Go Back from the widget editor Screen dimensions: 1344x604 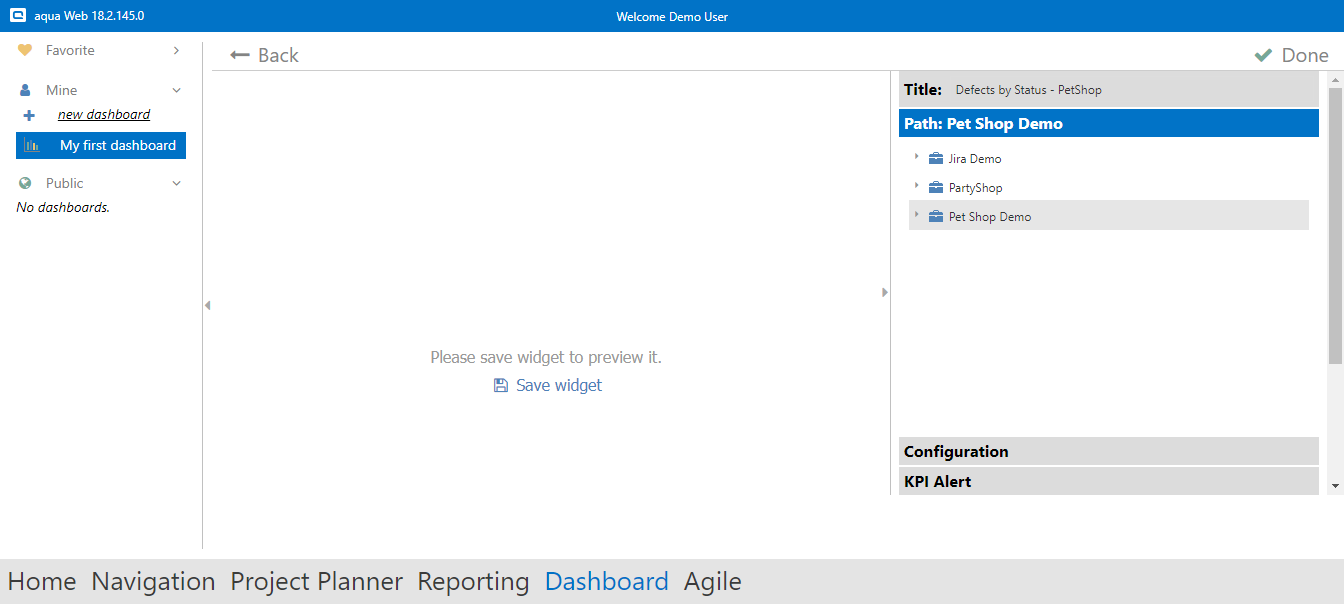coord(265,55)
